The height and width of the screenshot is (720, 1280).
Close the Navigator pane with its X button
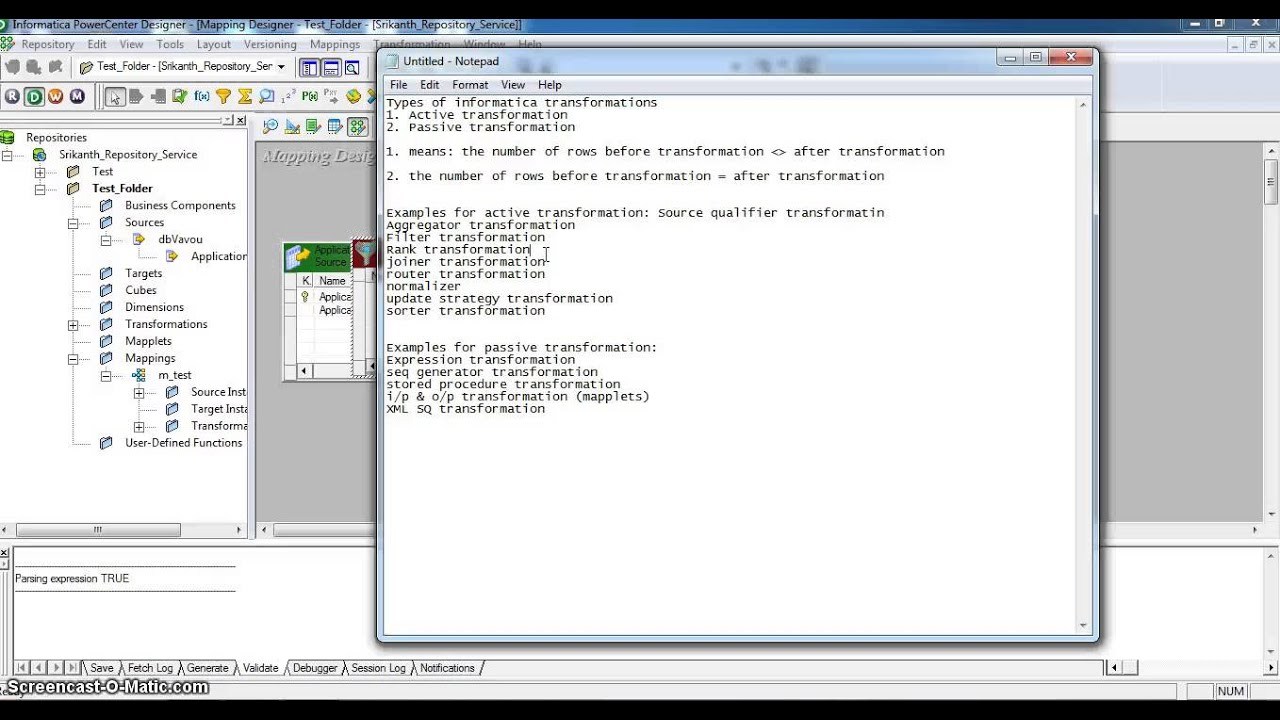click(241, 120)
